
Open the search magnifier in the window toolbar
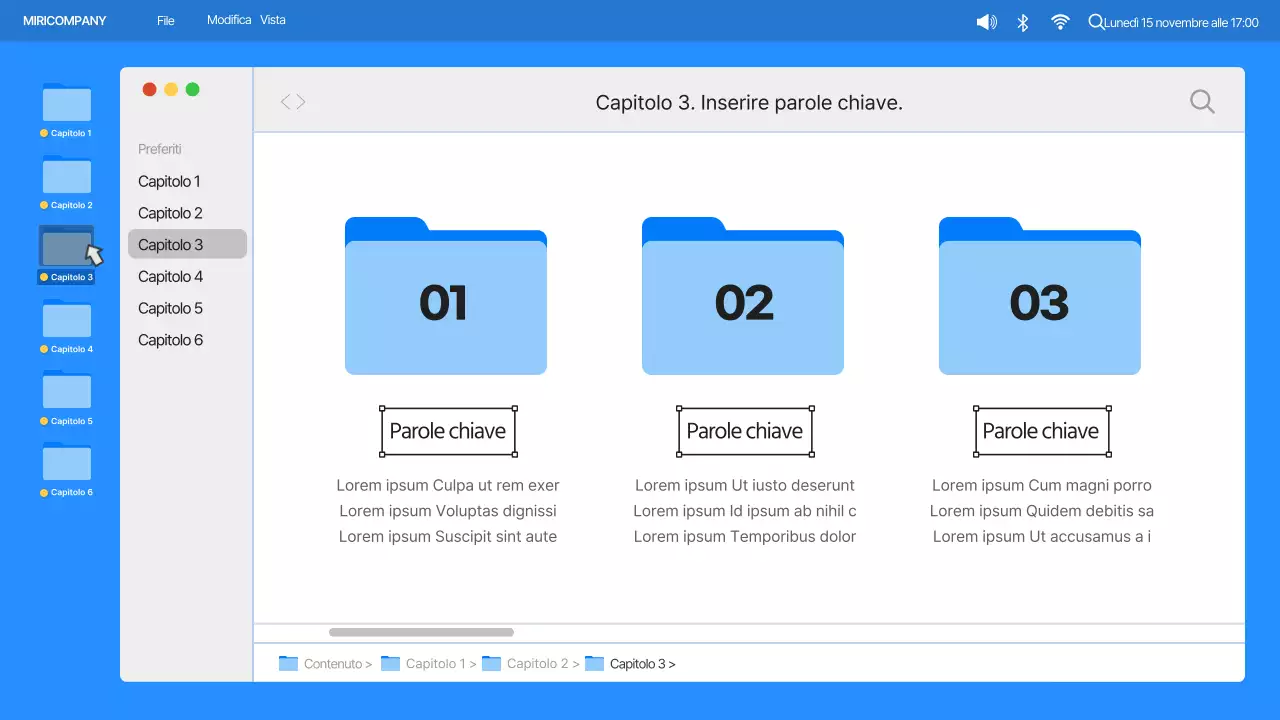[x=1202, y=101]
